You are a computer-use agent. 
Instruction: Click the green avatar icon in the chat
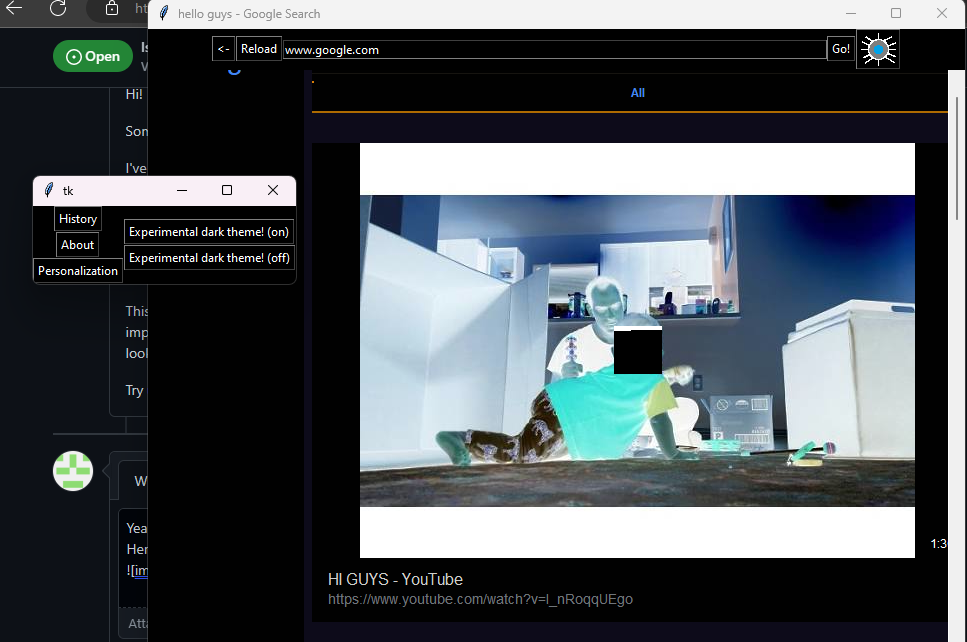pos(72,471)
